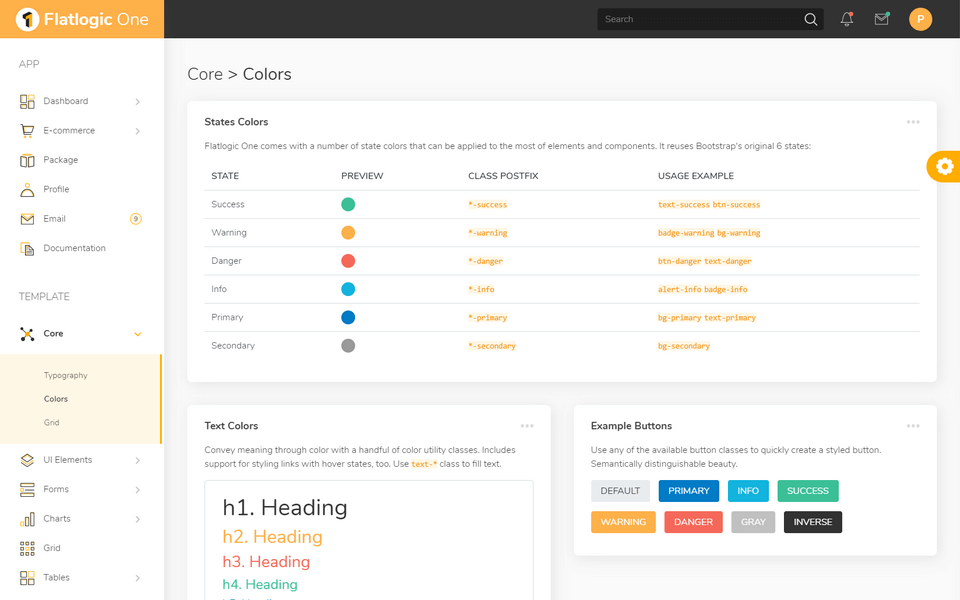960x600 pixels.
Task: Click the orange settings gear button
Action: [x=944, y=166]
